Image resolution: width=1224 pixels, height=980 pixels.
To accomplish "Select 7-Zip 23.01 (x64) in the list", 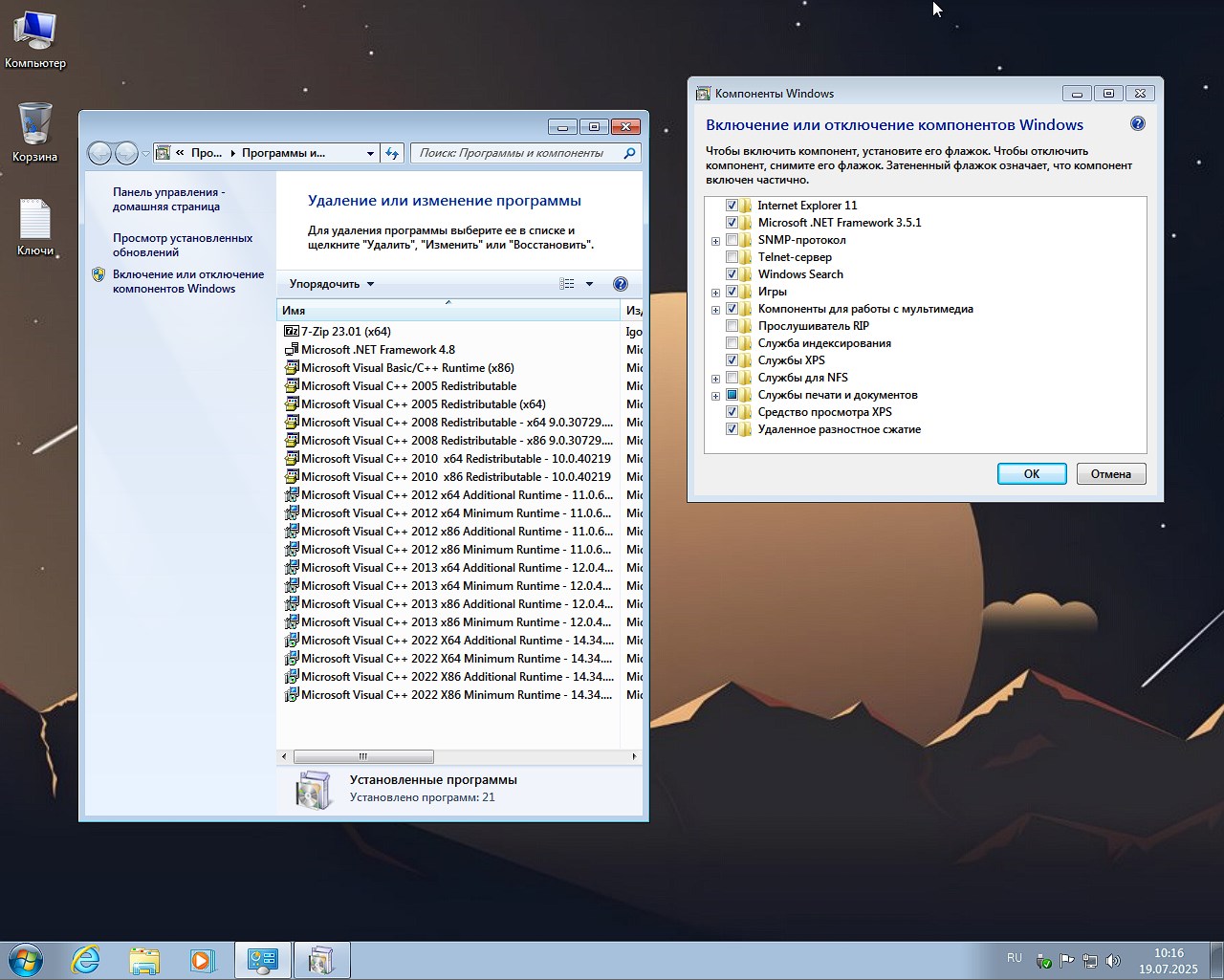I will (345, 332).
